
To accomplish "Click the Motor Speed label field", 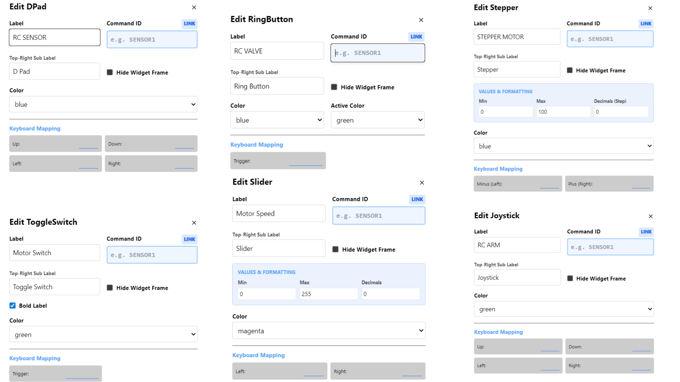I will pos(279,213).
